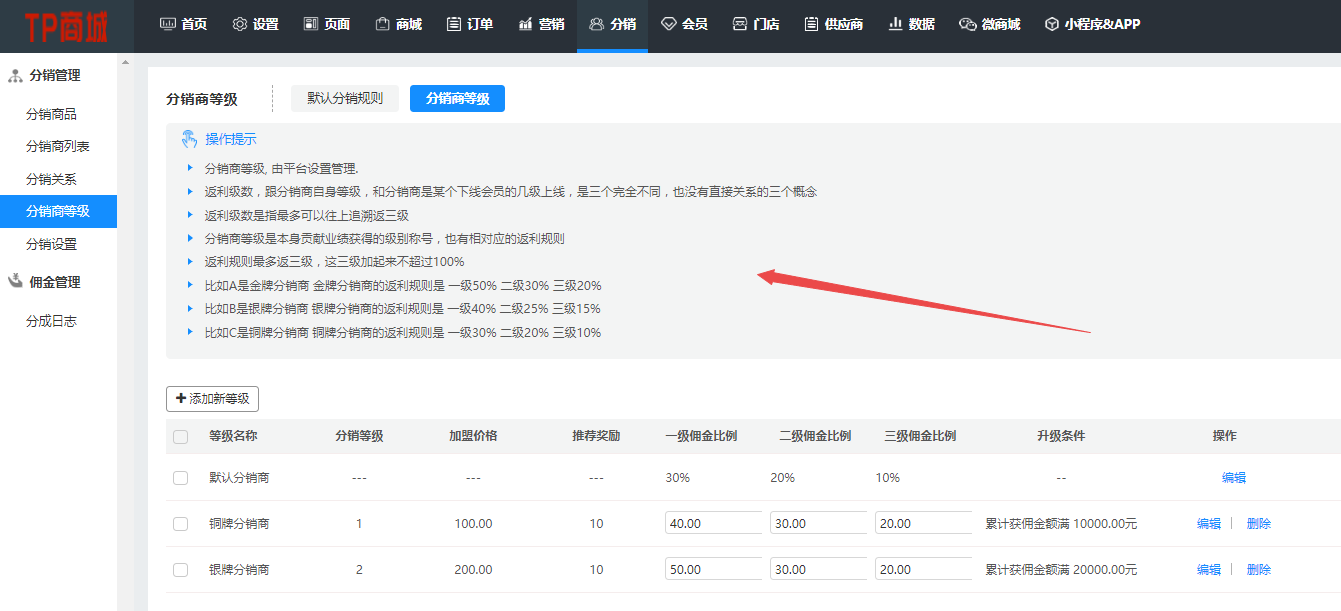Screen dimensions: 1341x611
Task: Open the 订单 (Orders) section icon
Action: (x=452, y=25)
